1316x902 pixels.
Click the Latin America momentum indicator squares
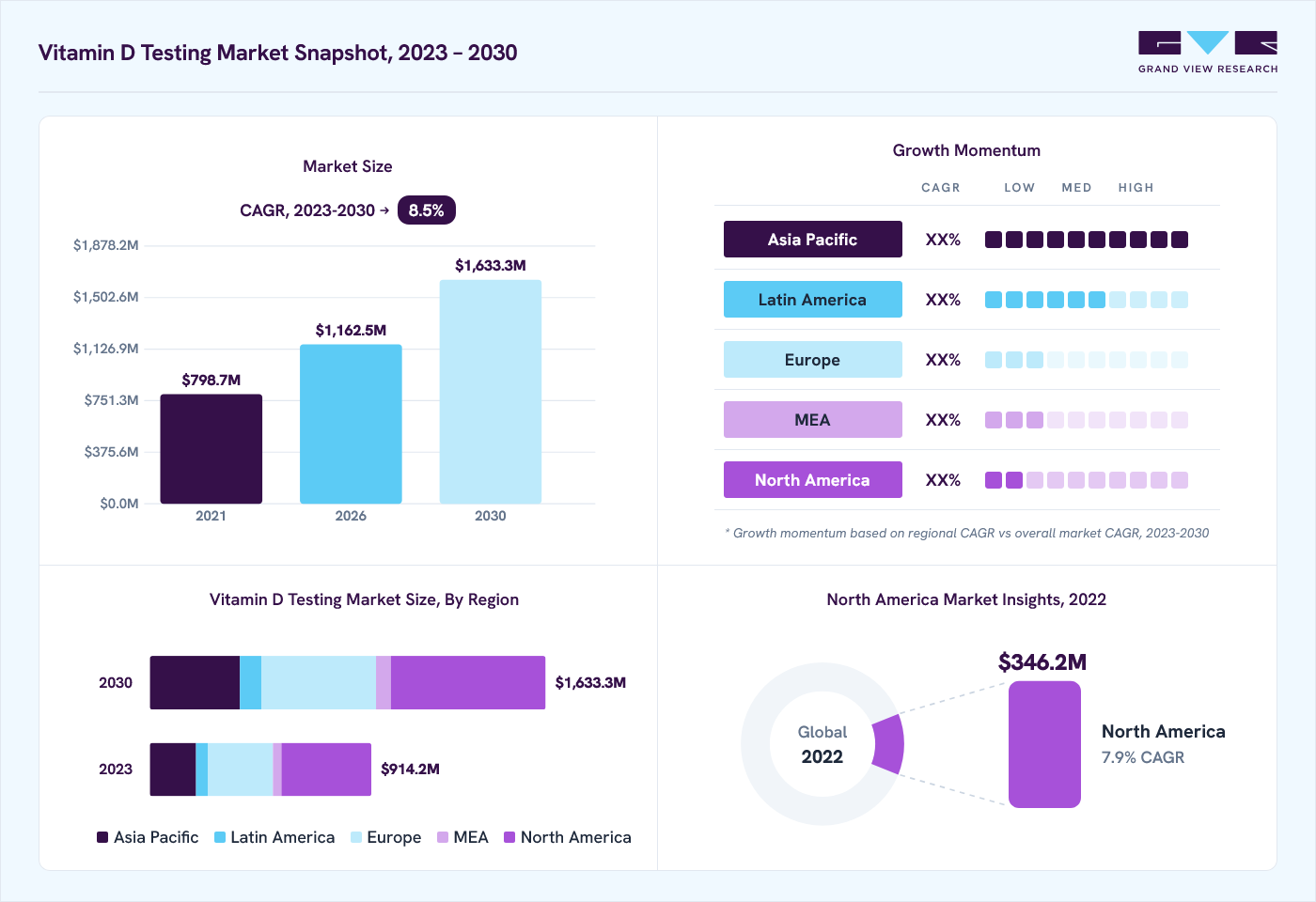pyautogui.click(x=1087, y=300)
